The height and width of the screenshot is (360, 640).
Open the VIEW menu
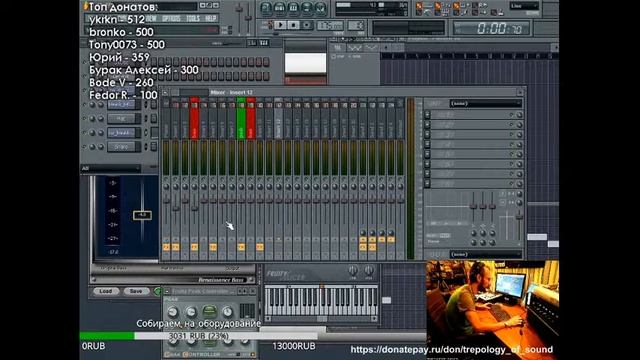point(151,19)
